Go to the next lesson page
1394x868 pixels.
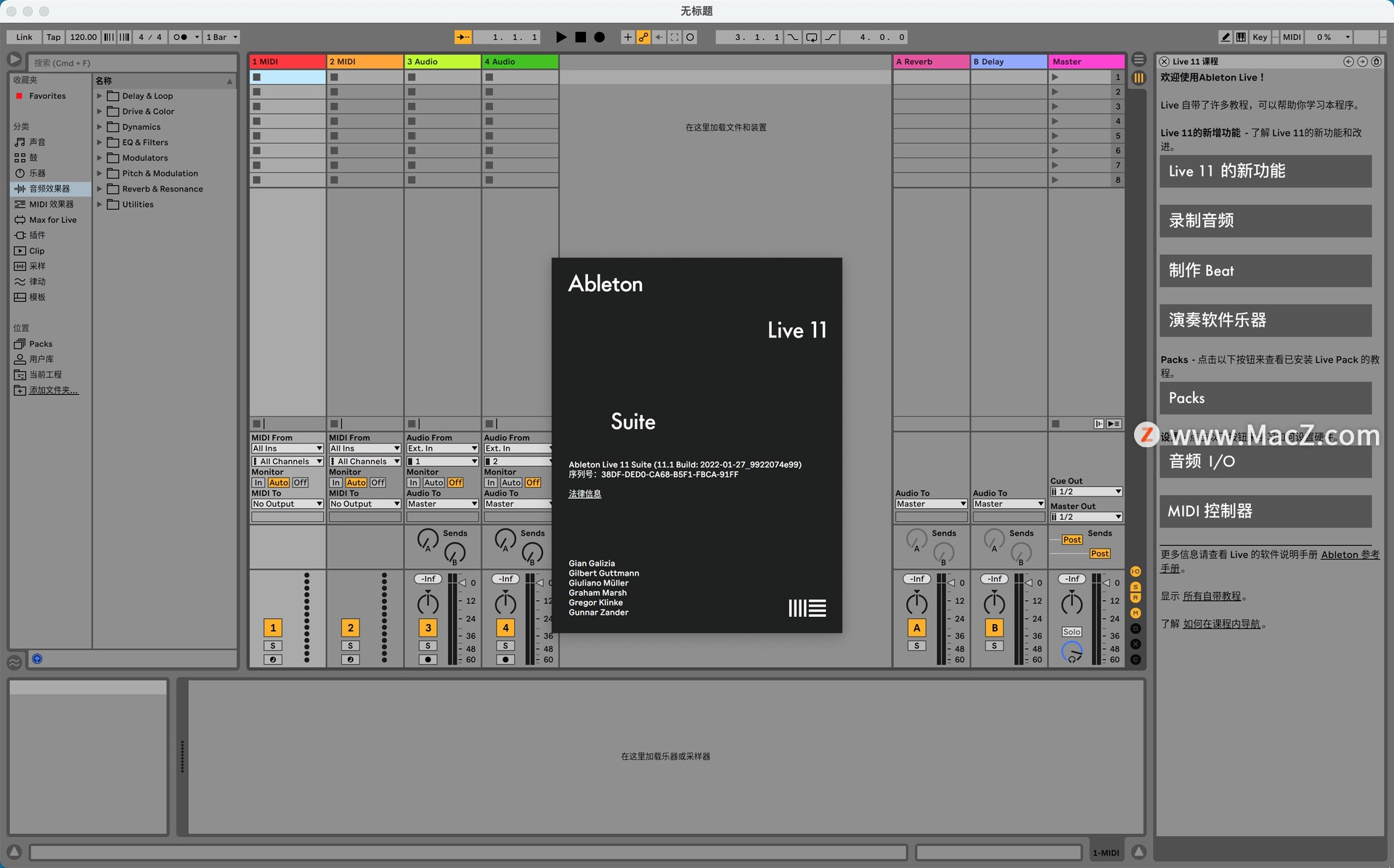pyautogui.click(x=1362, y=62)
